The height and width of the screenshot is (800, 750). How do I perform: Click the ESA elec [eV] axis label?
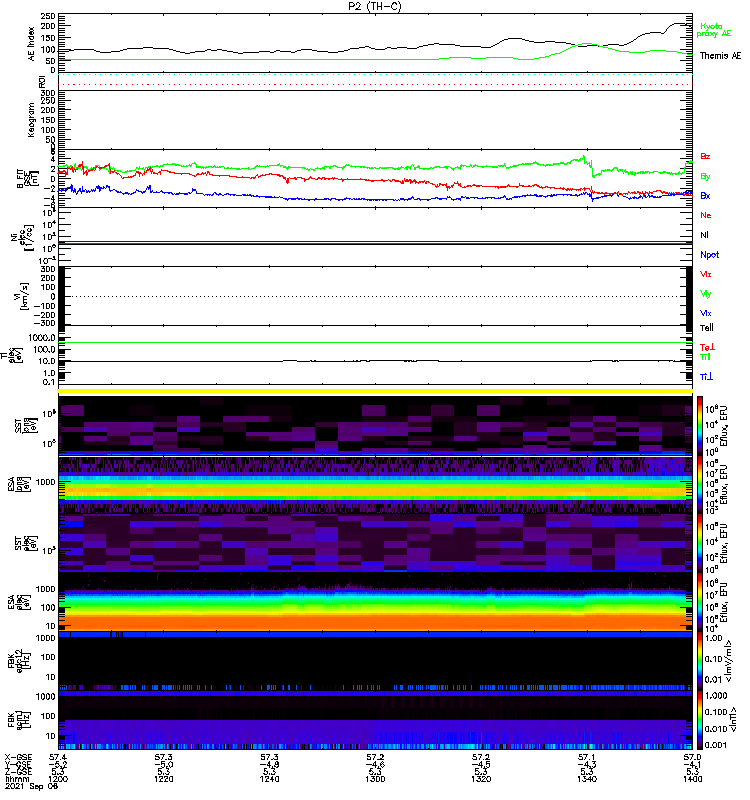click(x=19, y=603)
